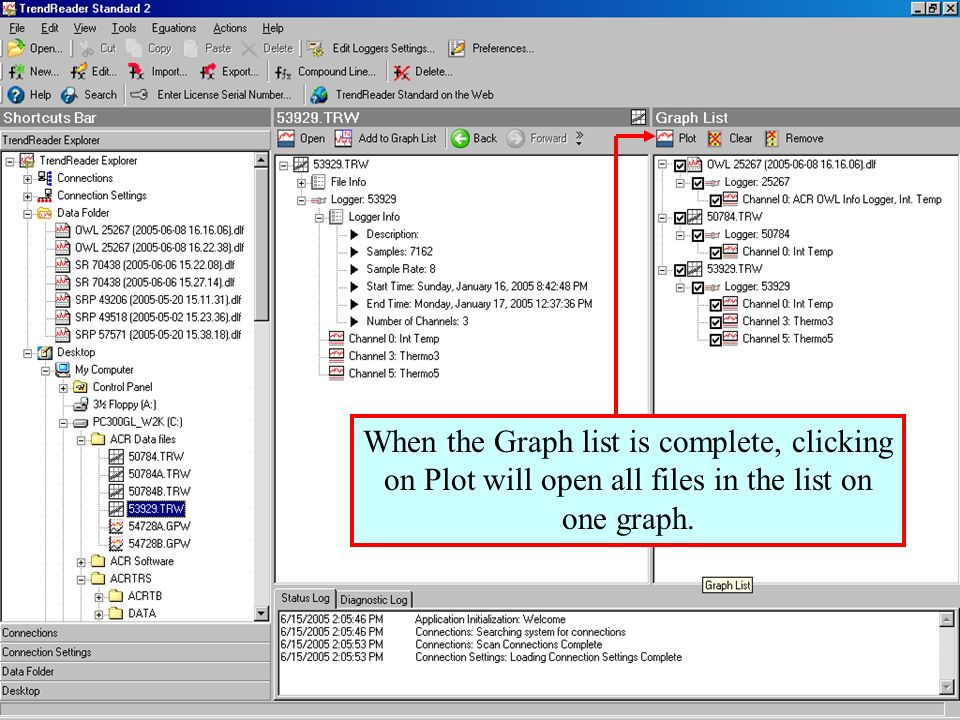
Task: Select 50784A.TRW file in tree
Action: (x=159, y=474)
